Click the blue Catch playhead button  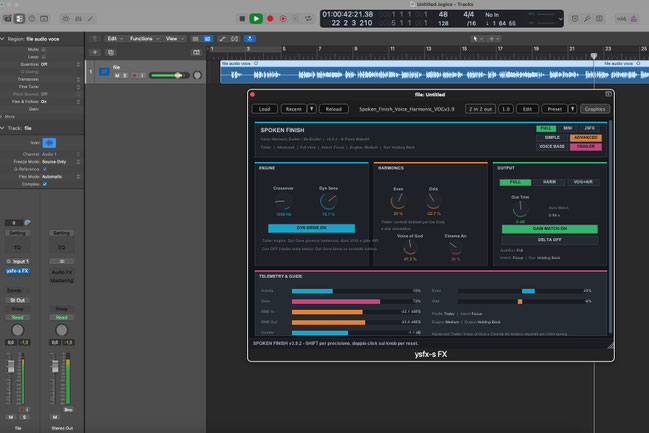pos(250,39)
